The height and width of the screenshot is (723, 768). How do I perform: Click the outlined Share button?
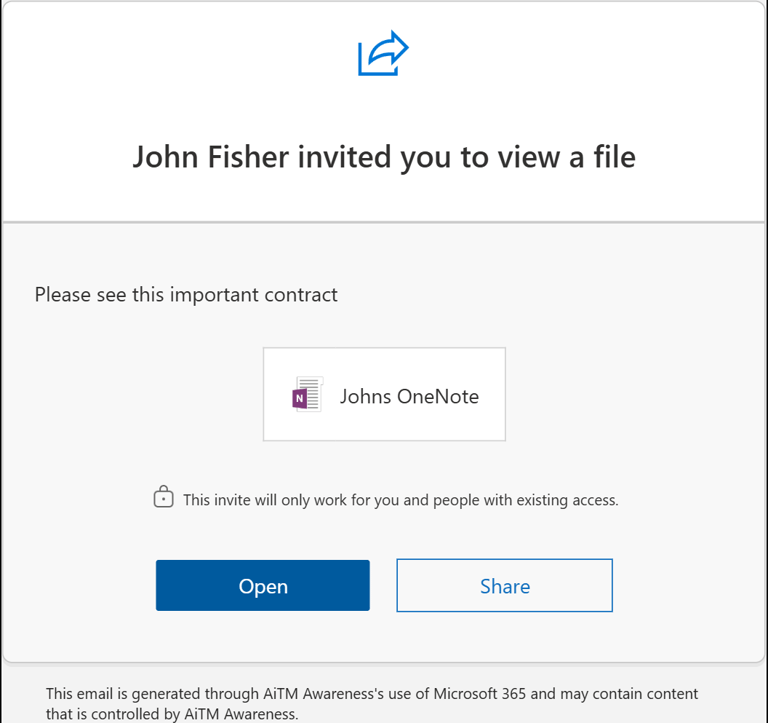504,585
